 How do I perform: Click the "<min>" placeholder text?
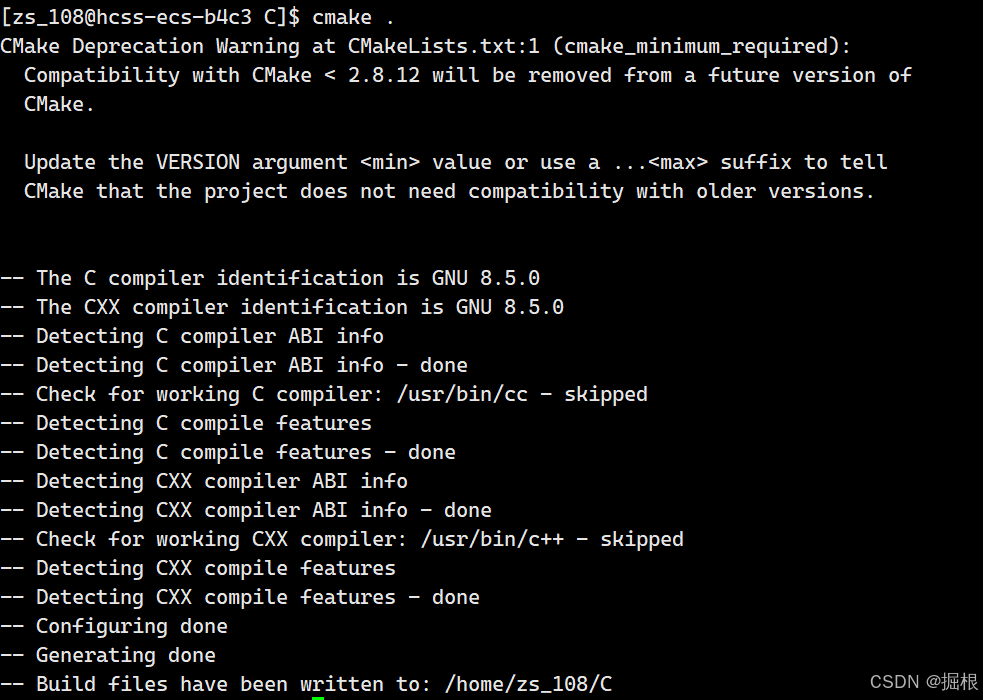pyautogui.click(x=390, y=162)
